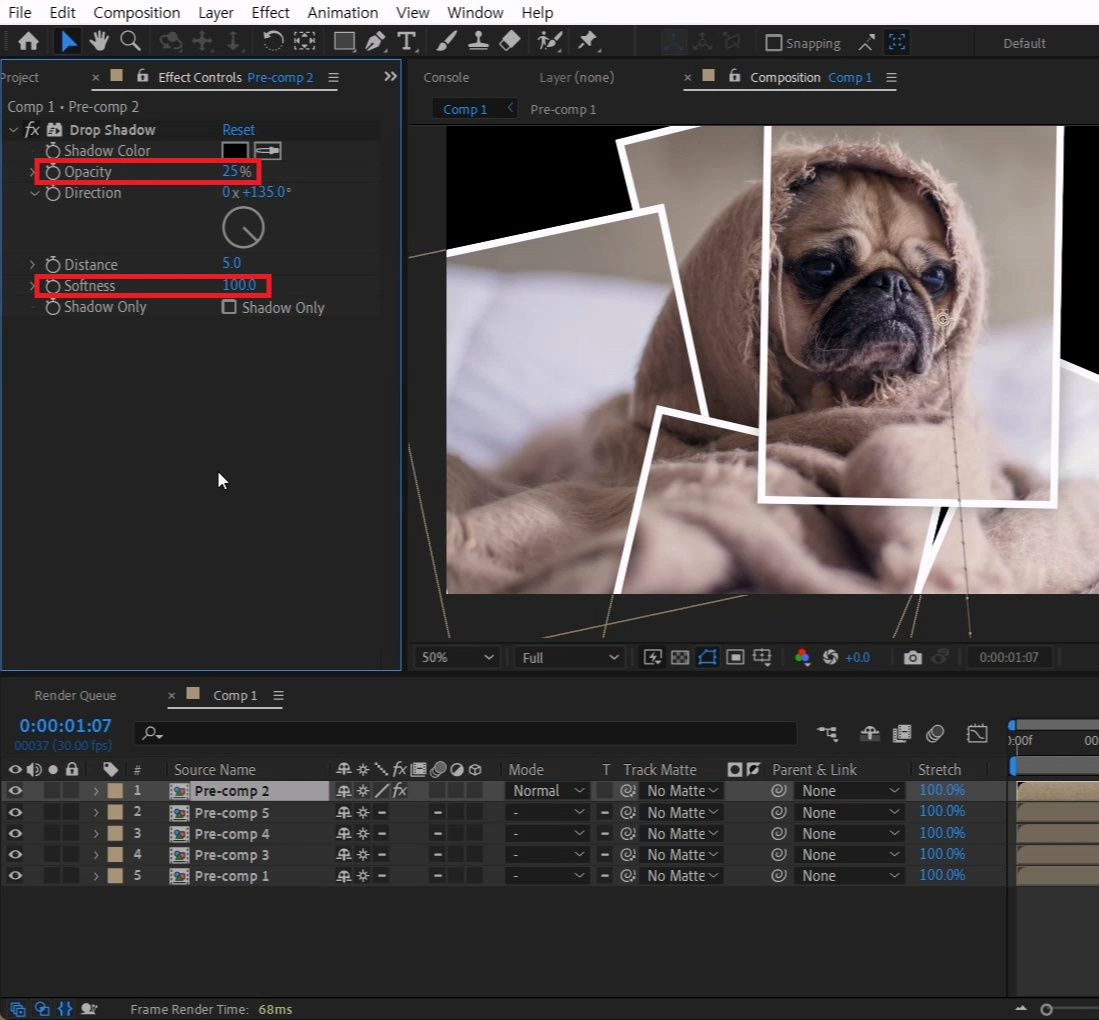This screenshot has width=1099, height=1020.
Task: Toggle mask and shape path visibility
Action: click(707, 658)
